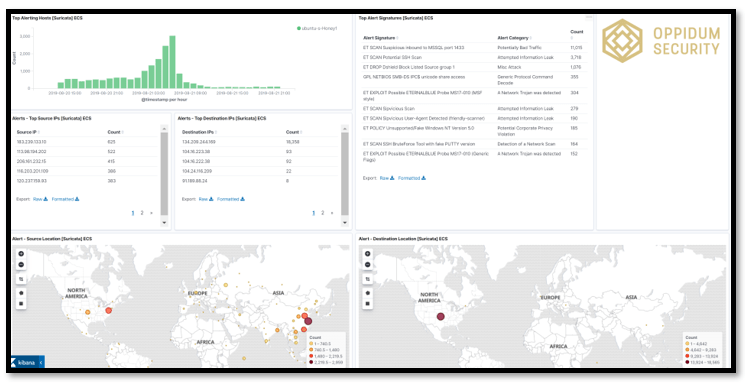
Task: Click fit data bounds on Destination Location map
Action: [x=367, y=279]
